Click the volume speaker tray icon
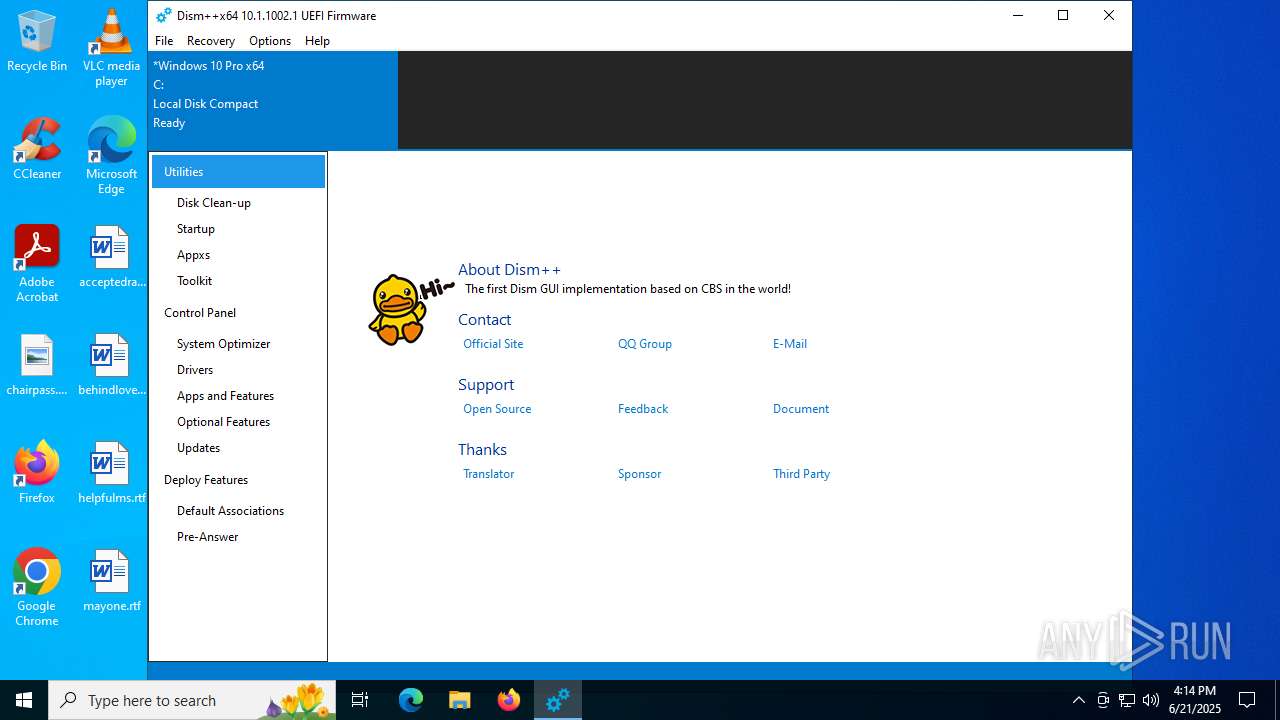1280x720 pixels. [x=1151, y=700]
